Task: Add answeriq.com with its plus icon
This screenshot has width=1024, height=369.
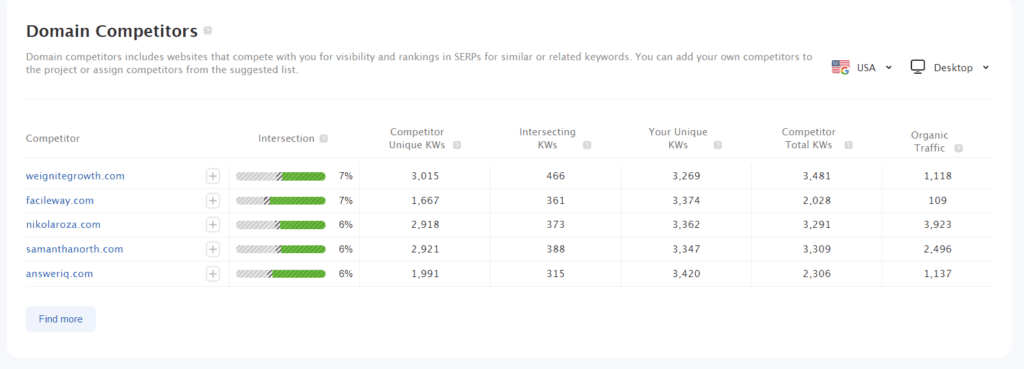Action: point(213,274)
